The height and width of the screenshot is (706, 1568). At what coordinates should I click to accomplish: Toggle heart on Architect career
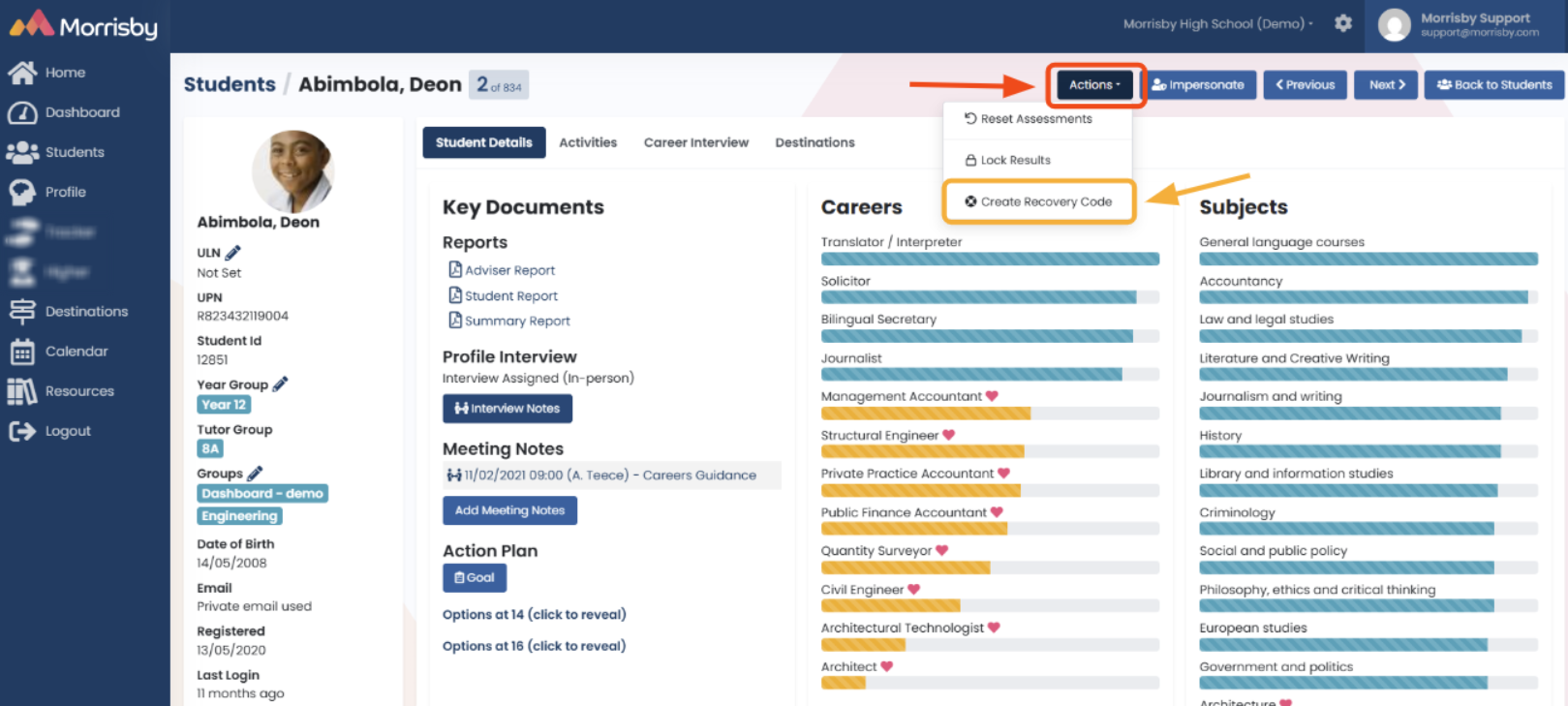[x=886, y=666]
